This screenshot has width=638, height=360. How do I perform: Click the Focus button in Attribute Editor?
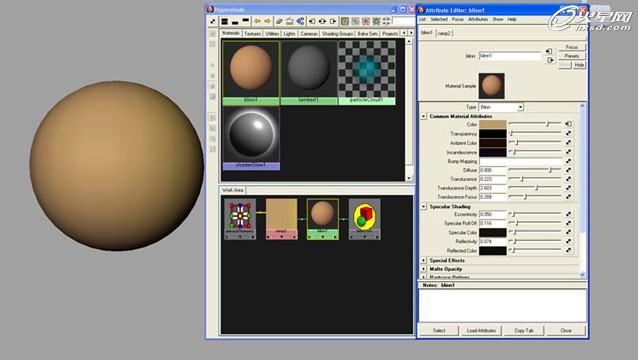coord(572,47)
